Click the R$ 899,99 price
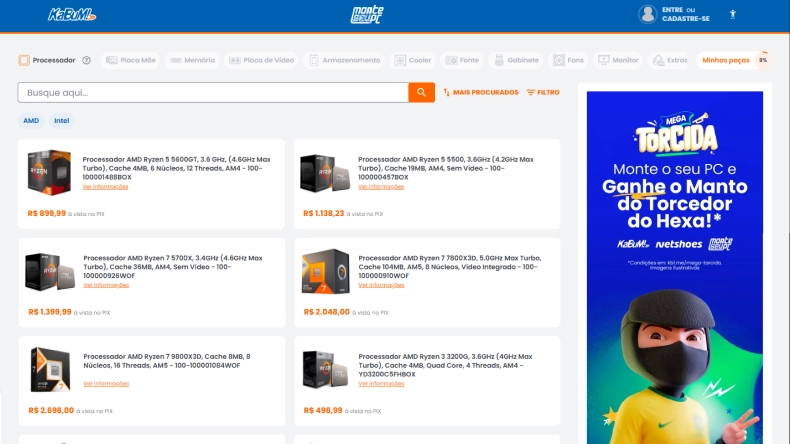790x444 pixels. click(x=46, y=214)
